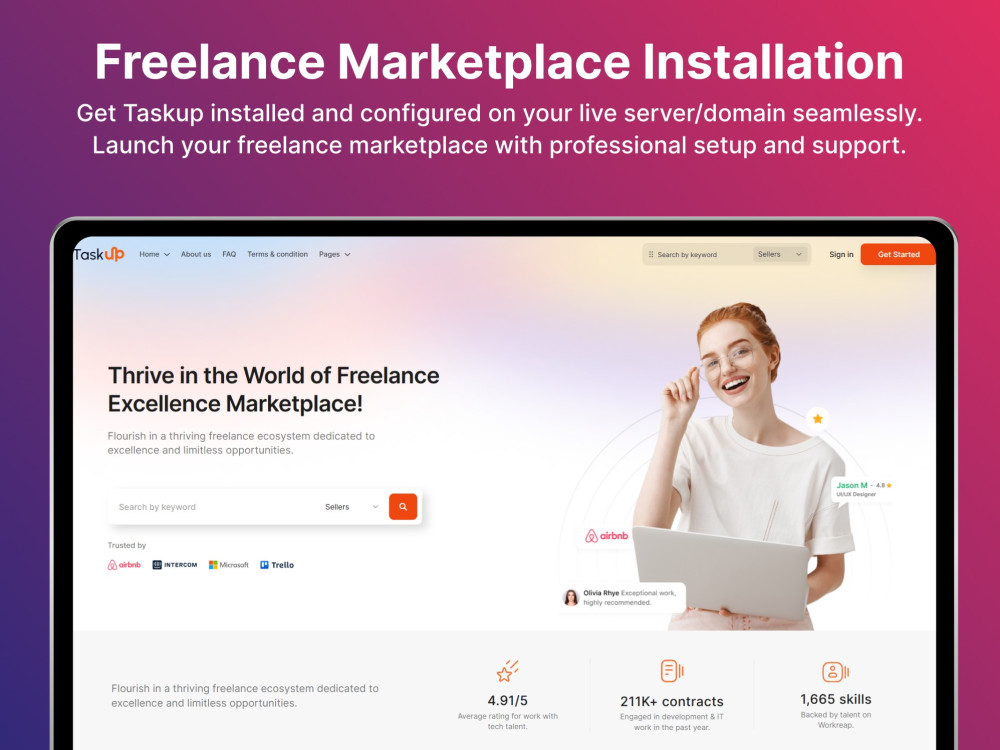The height and width of the screenshot is (750, 1000).
Task: Click the Jason M rating card
Action: (864, 489)
